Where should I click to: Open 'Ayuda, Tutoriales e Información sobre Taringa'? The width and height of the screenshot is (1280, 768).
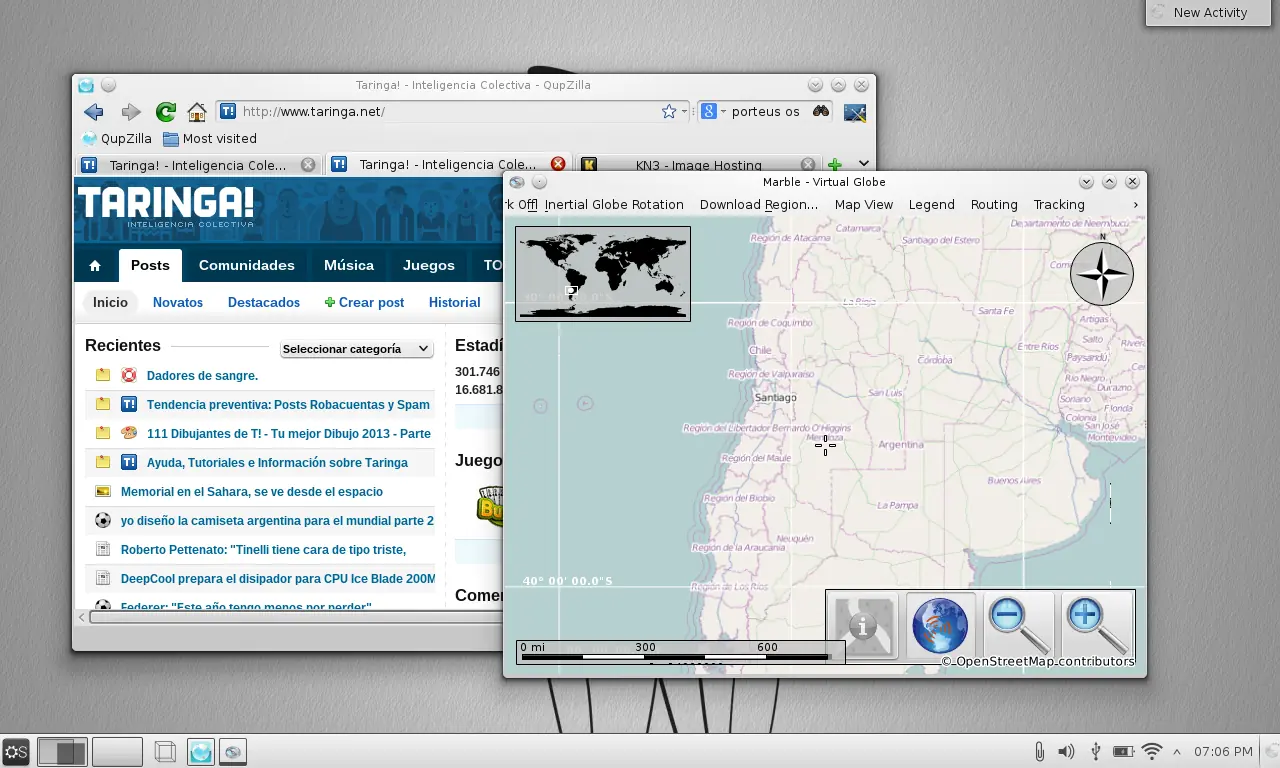[x=277, y=463]
